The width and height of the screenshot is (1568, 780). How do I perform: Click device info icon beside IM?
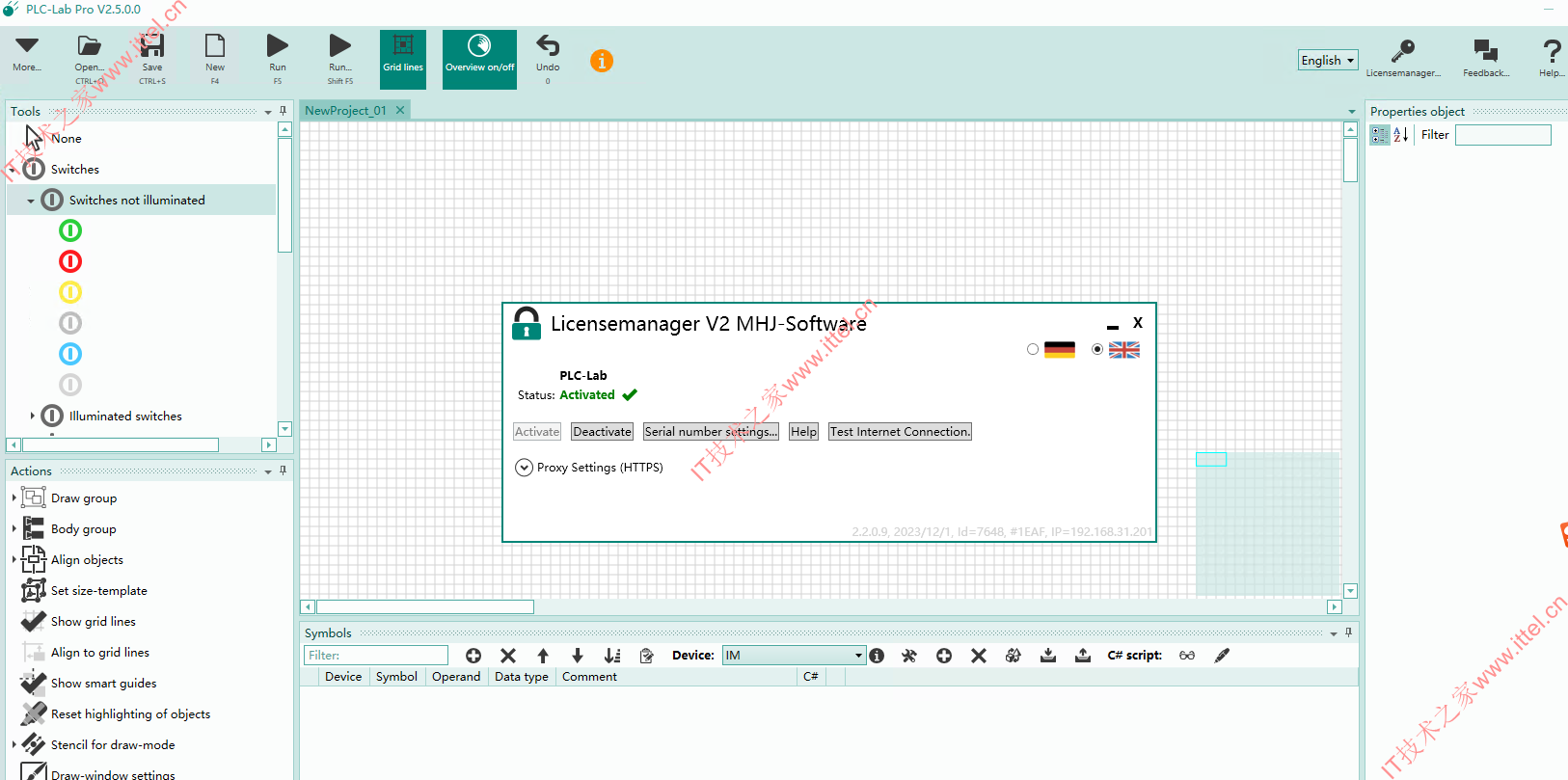pyautogui.click(x=877, y=656)
